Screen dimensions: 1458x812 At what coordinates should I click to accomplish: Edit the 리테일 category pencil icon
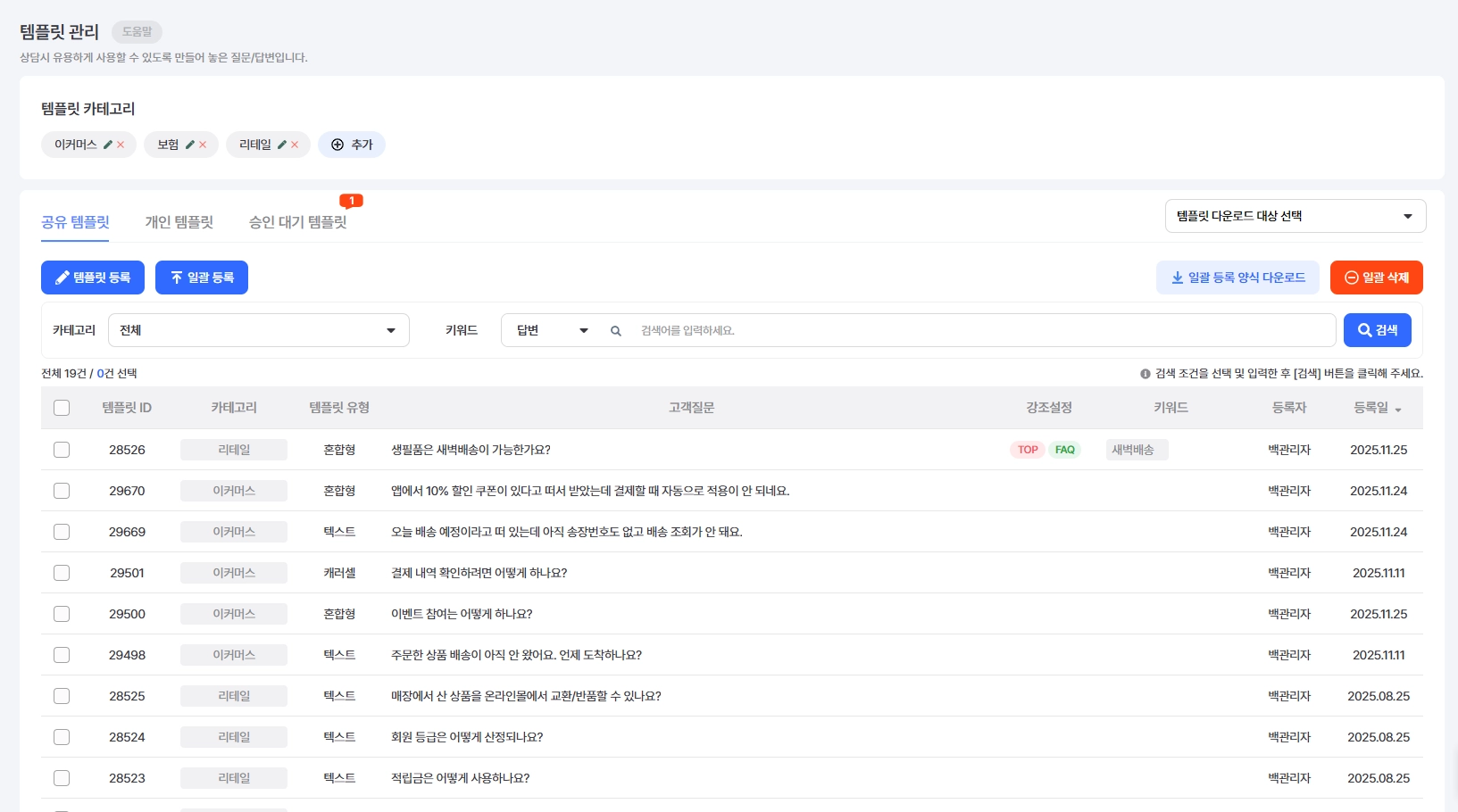(x=282, y=145)
